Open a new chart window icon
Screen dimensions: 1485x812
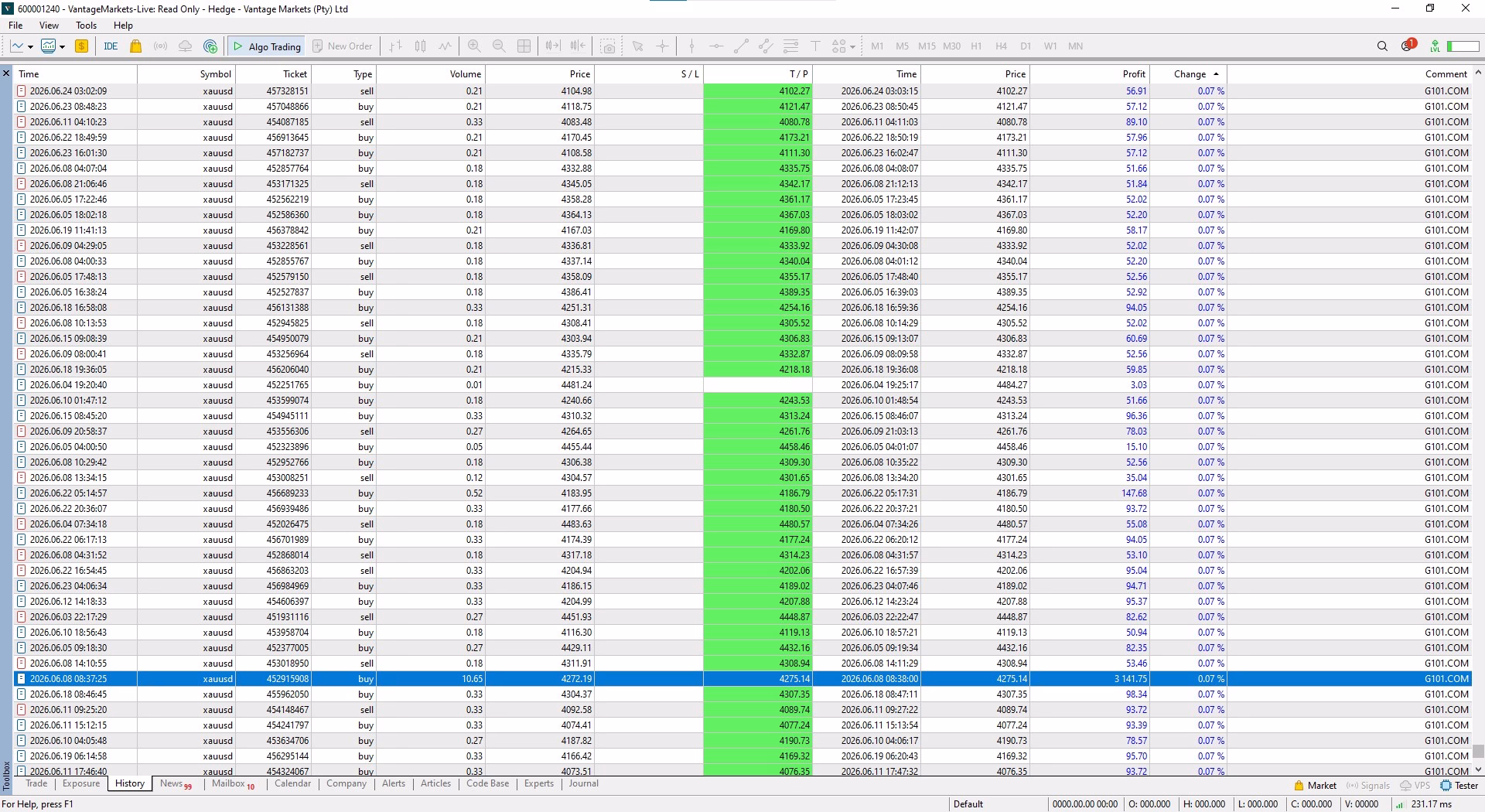click(17, 46)
